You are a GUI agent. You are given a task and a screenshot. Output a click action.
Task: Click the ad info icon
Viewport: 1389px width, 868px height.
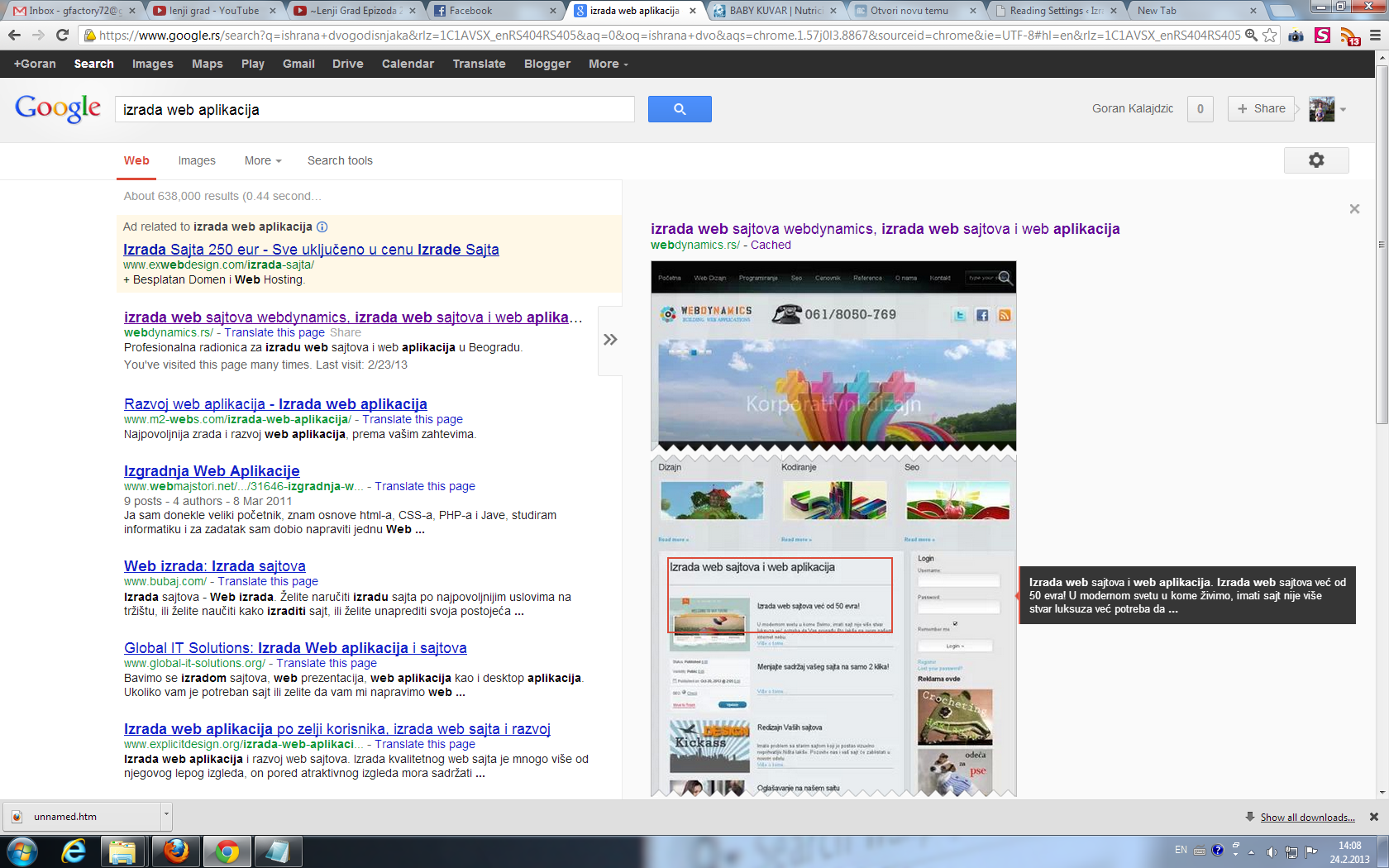point(322,227)
